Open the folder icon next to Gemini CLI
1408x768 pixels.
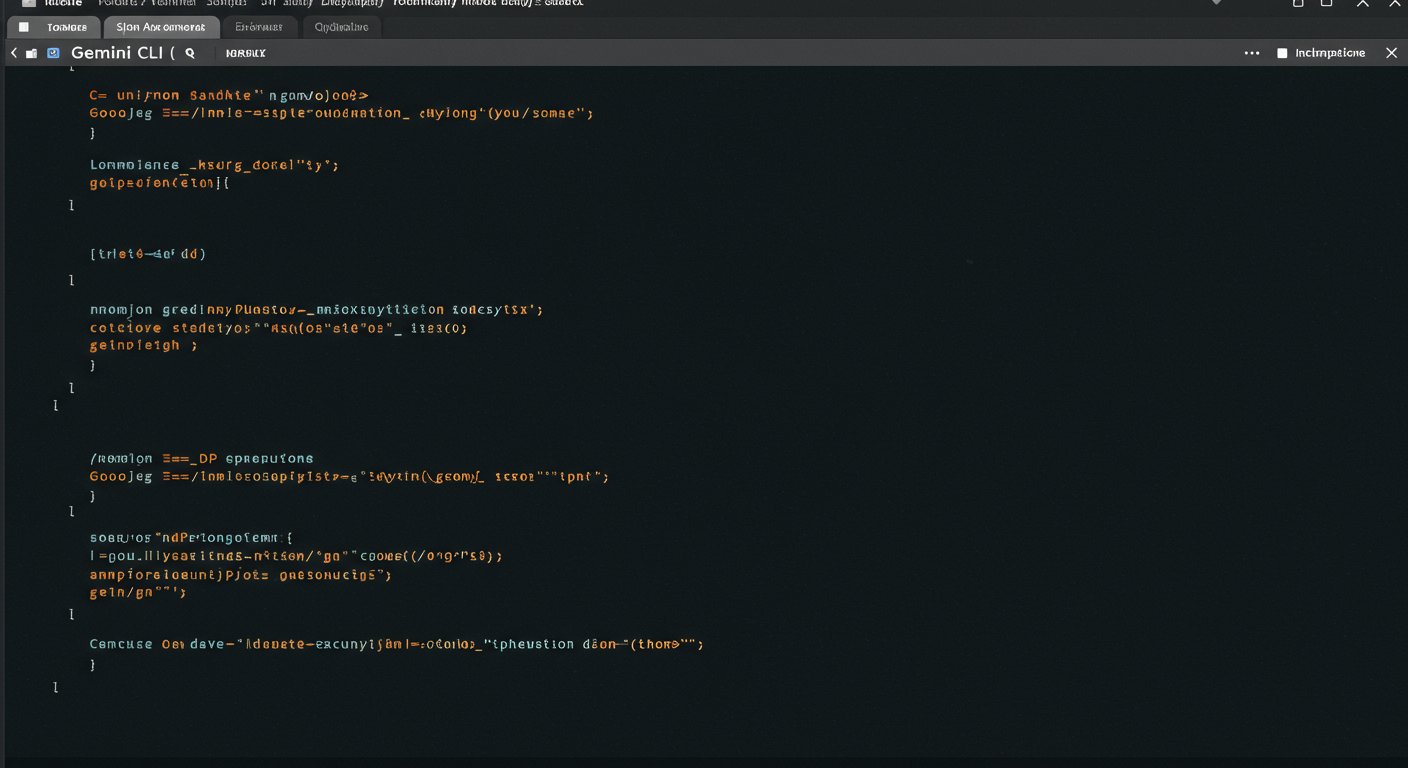32,52
